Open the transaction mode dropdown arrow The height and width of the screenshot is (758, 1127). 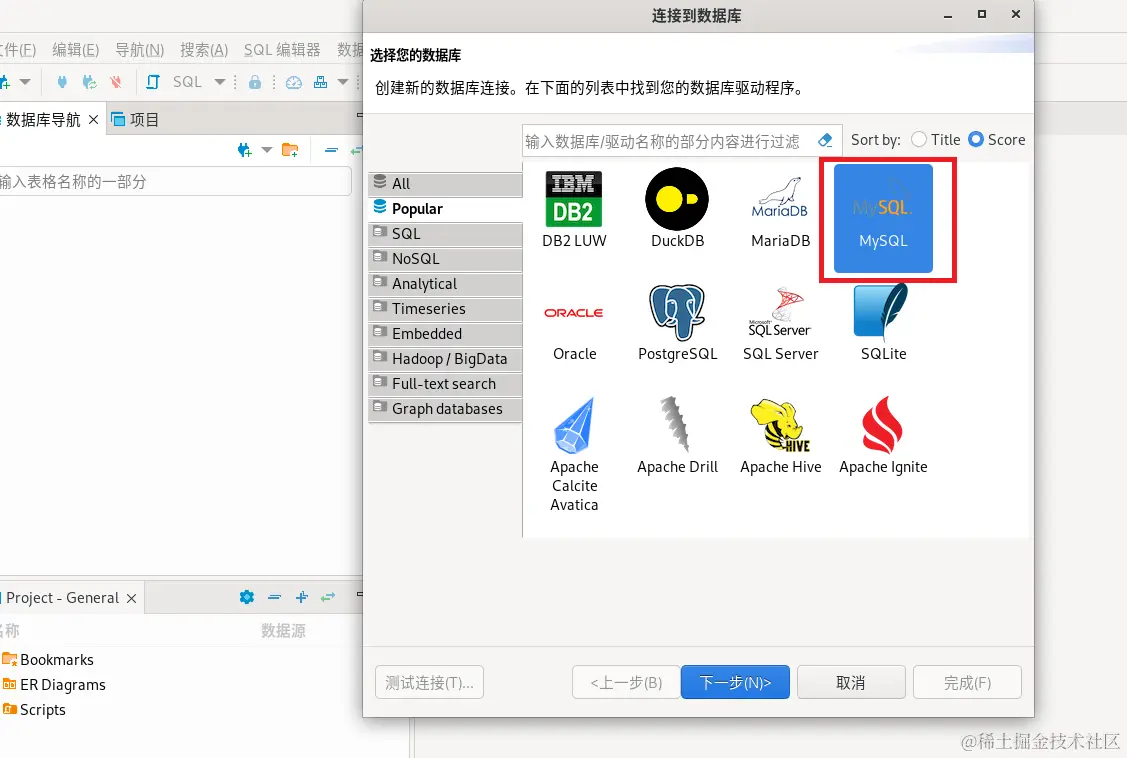coord(342,81)
